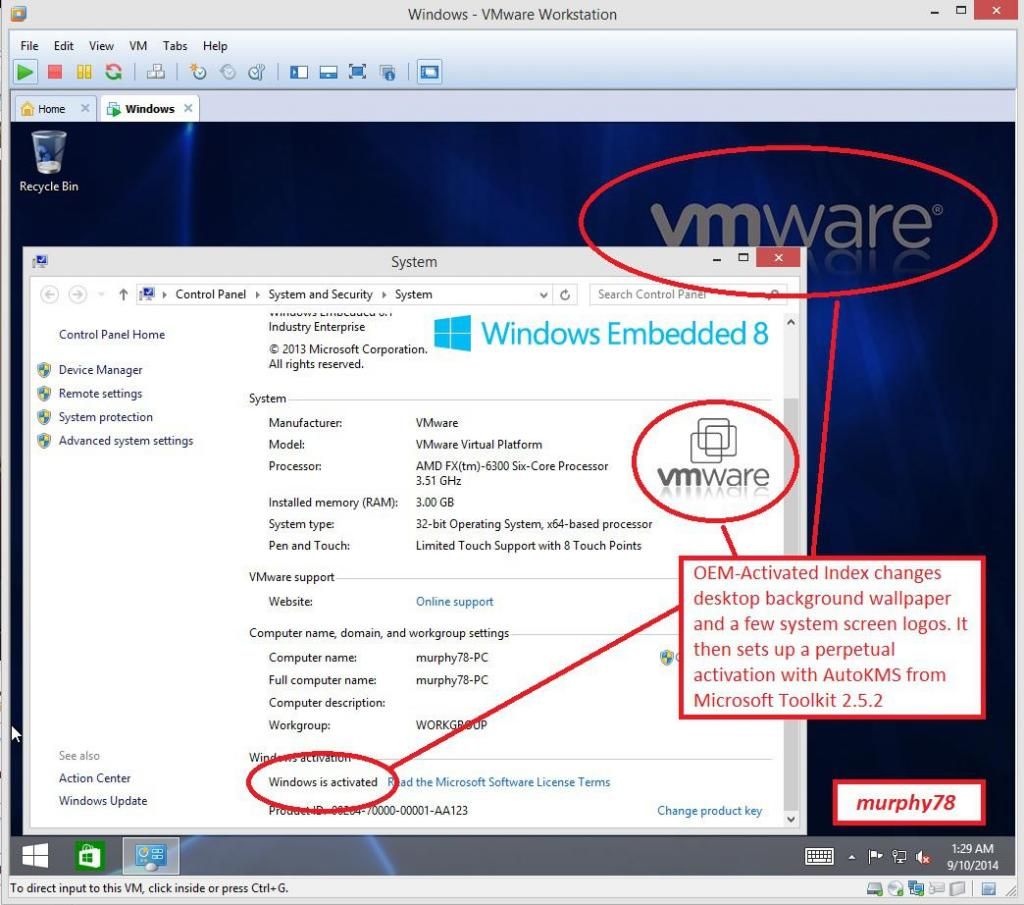Open the Help menu
This screenshot has width=1024, height=905.
(x=215, y=46)
